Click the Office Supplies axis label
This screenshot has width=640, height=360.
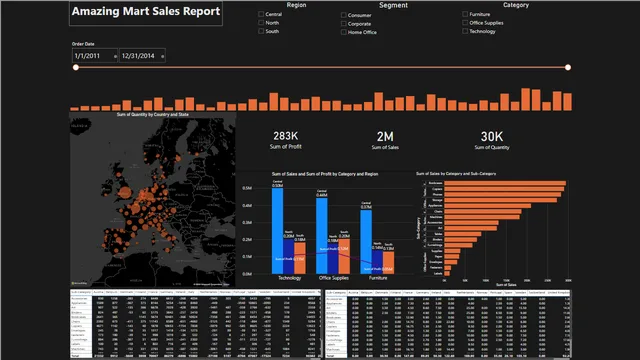point(333,278)
